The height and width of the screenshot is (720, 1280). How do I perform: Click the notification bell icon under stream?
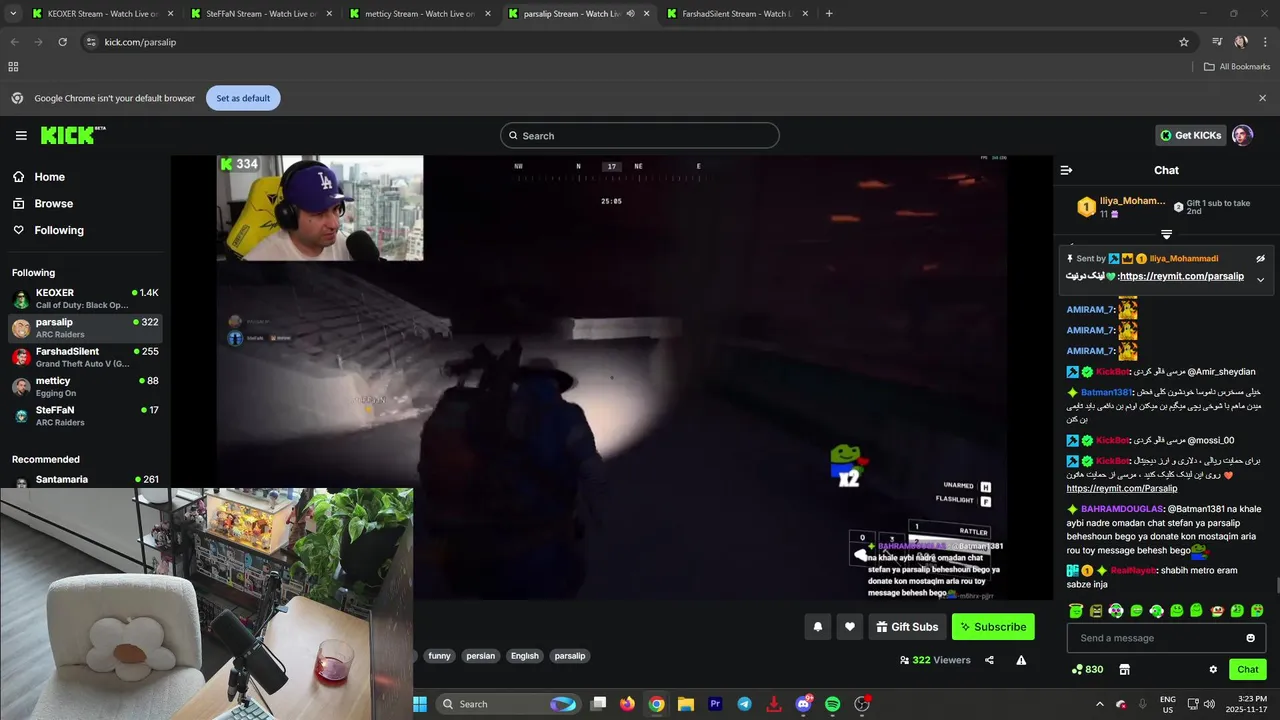pyautogui.click(x=817, y=627)
